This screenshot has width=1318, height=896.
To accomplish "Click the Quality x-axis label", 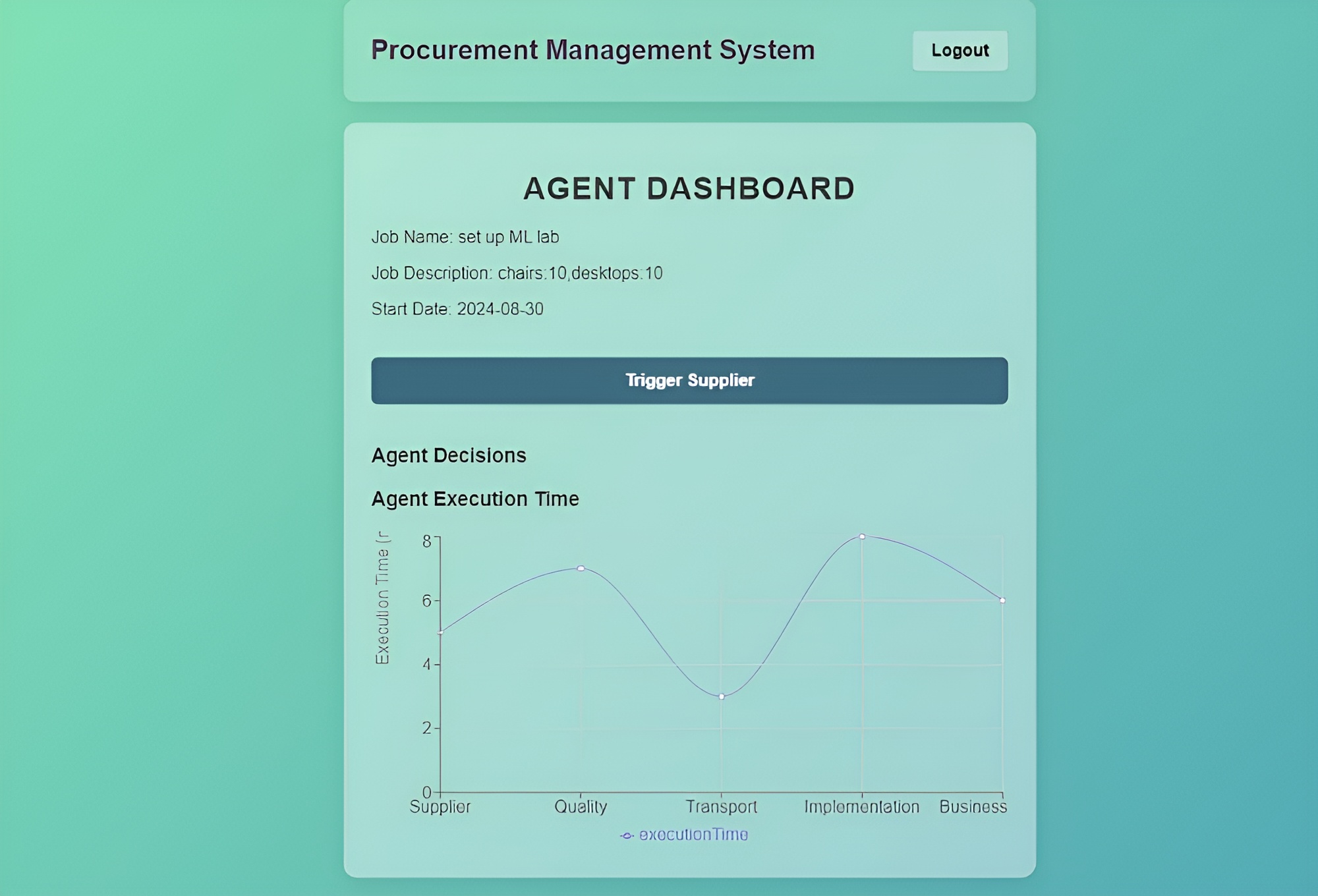I will [581, 806].
